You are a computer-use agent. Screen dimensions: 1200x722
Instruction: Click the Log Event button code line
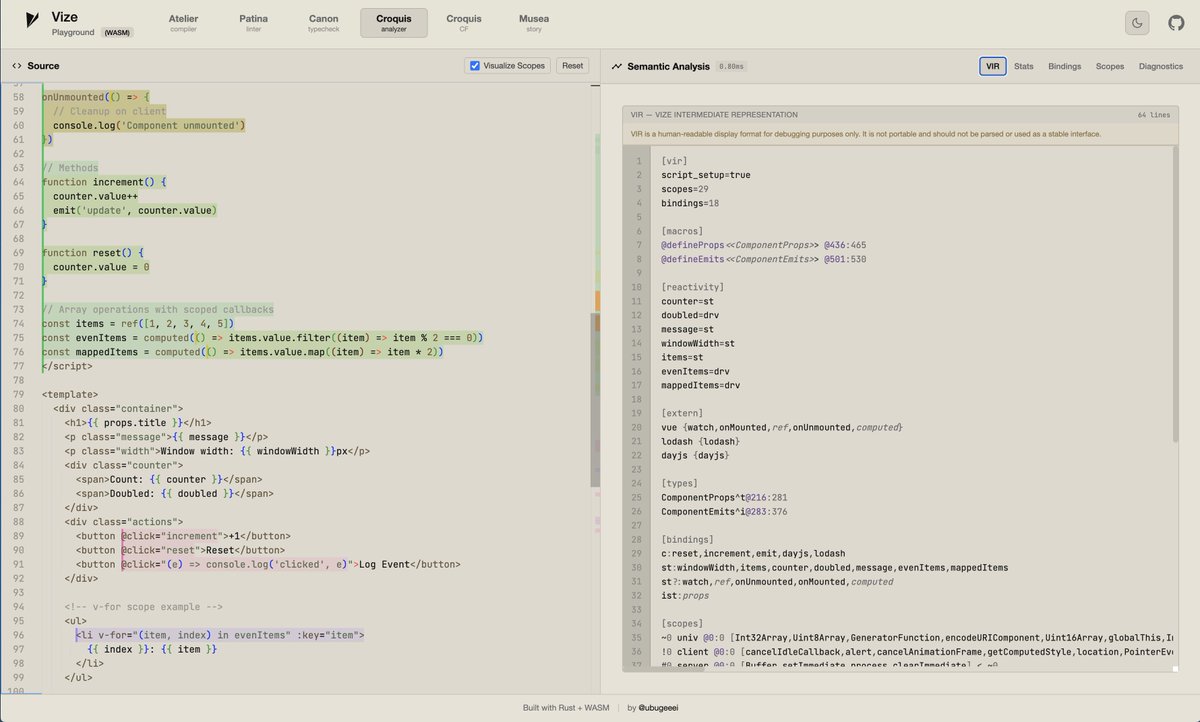(x=268, y=564)
